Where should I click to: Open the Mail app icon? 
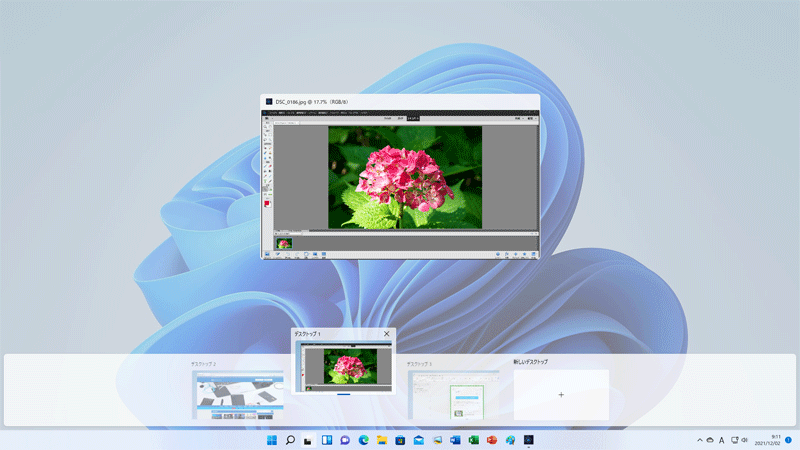click(418, 440)
